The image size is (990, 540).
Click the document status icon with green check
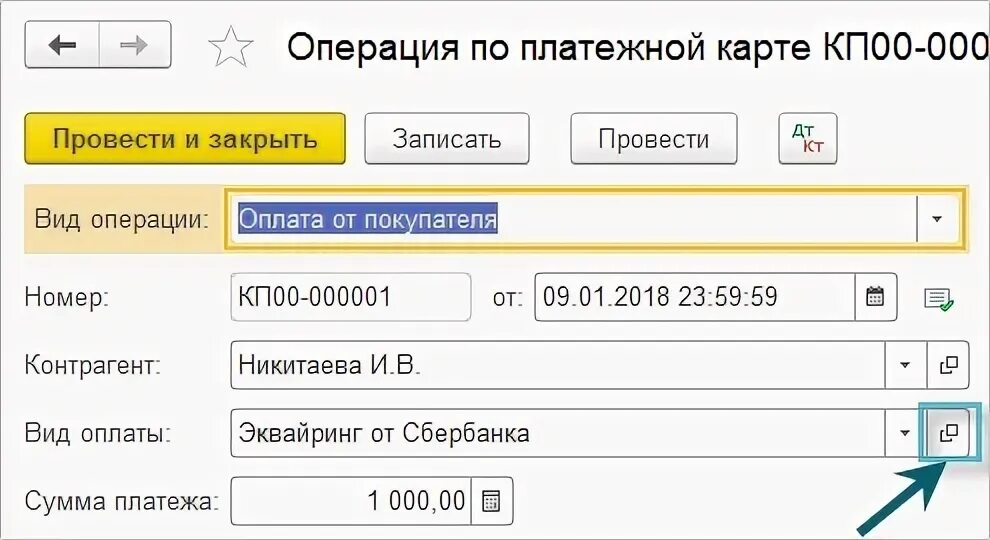pos(938,299)
